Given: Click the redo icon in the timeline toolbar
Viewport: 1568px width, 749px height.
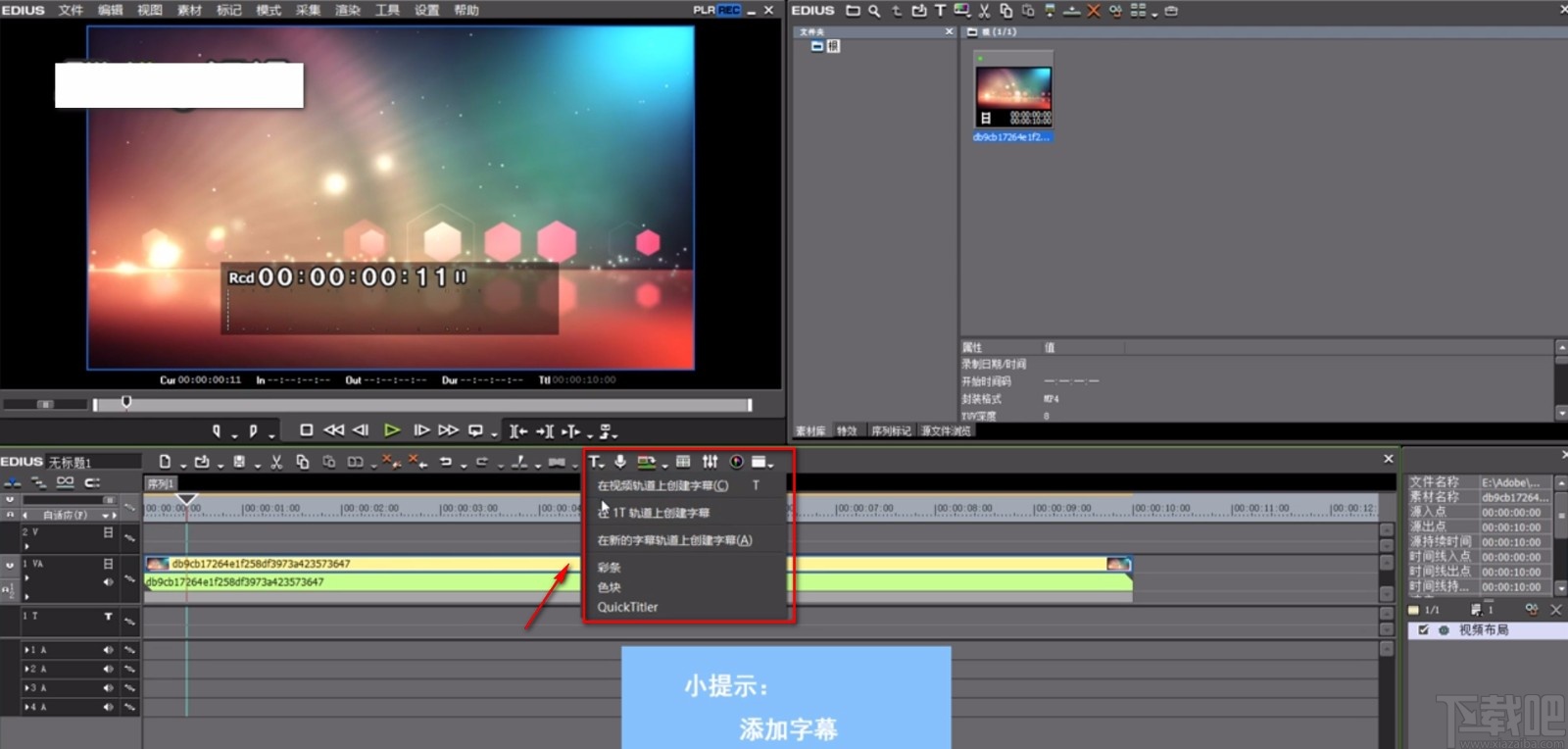Looking at the screenshot, I should point(482,462).
